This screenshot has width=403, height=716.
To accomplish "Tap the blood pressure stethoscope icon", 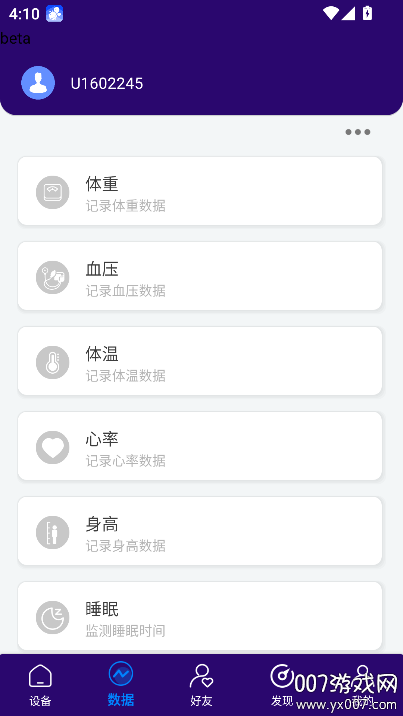I will [x=52, y=277].
